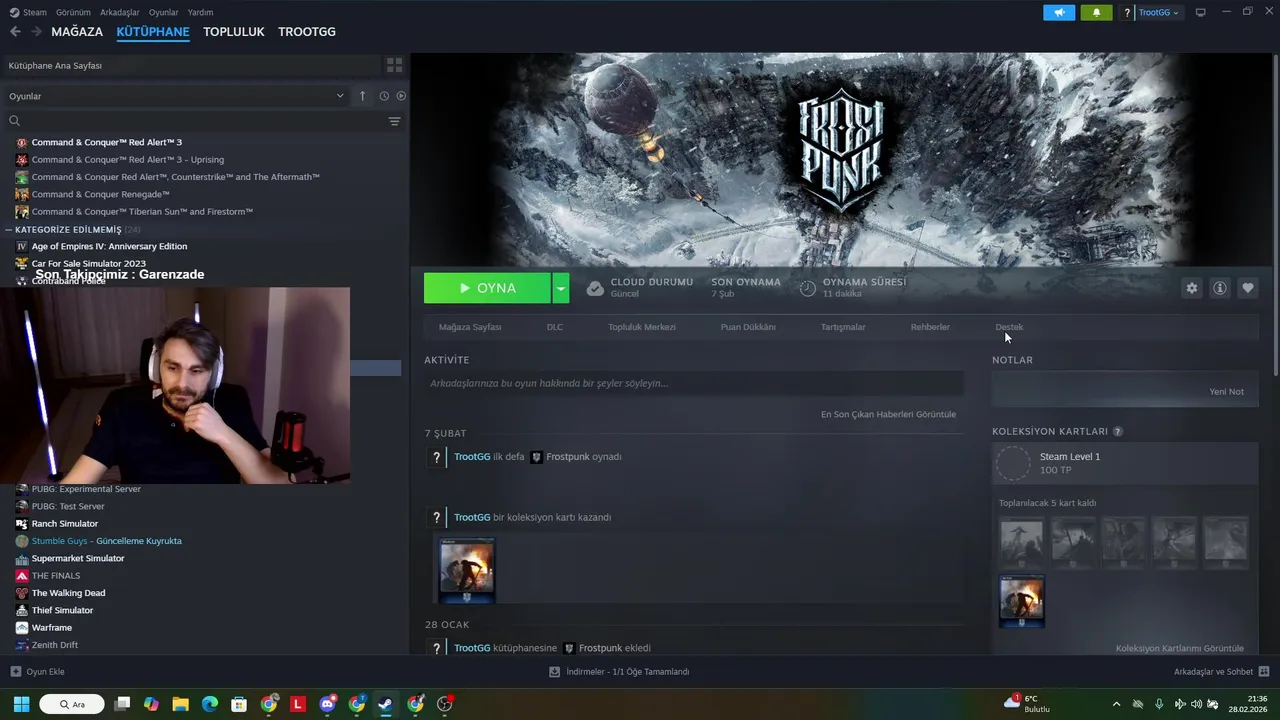Open the Görünüm menu
Screen dimensions: 1280x720
[x=73, y=12]
